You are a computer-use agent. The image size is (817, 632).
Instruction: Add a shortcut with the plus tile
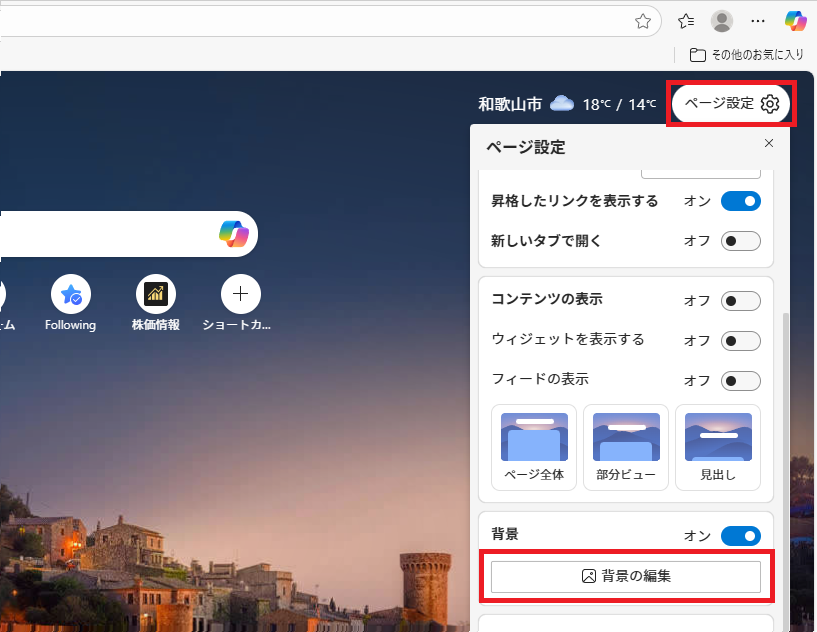(240, 294)
